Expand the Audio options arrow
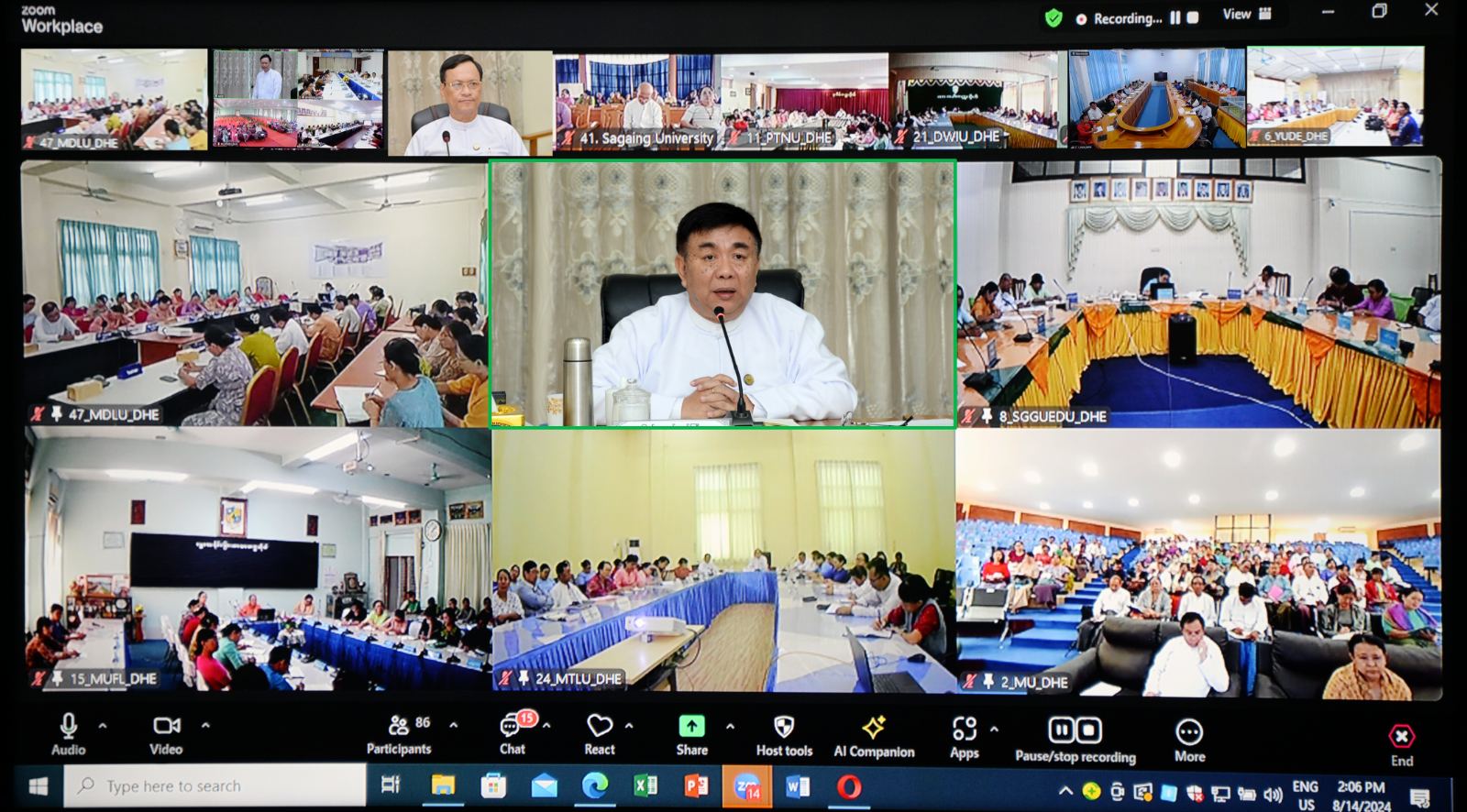Image resolution: width=1467 pixels, height=812 pixels. click(103, 726)
